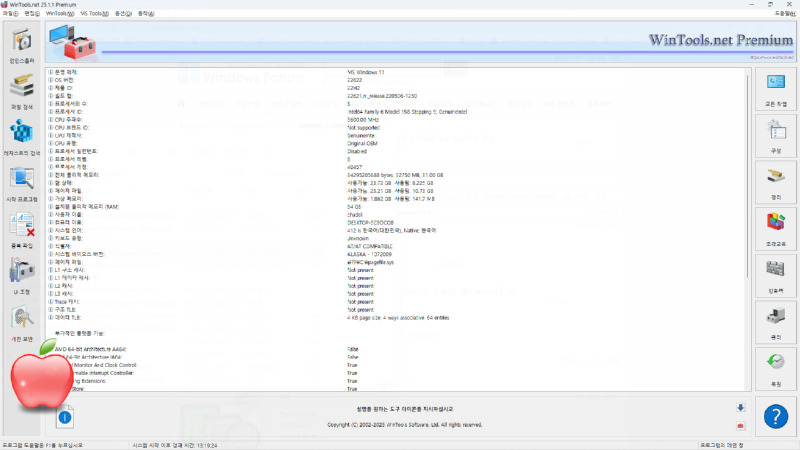800x450 pixels.
Task: Open the MS Tools menu
Action: pyautogui.click(x=94, y=14)
